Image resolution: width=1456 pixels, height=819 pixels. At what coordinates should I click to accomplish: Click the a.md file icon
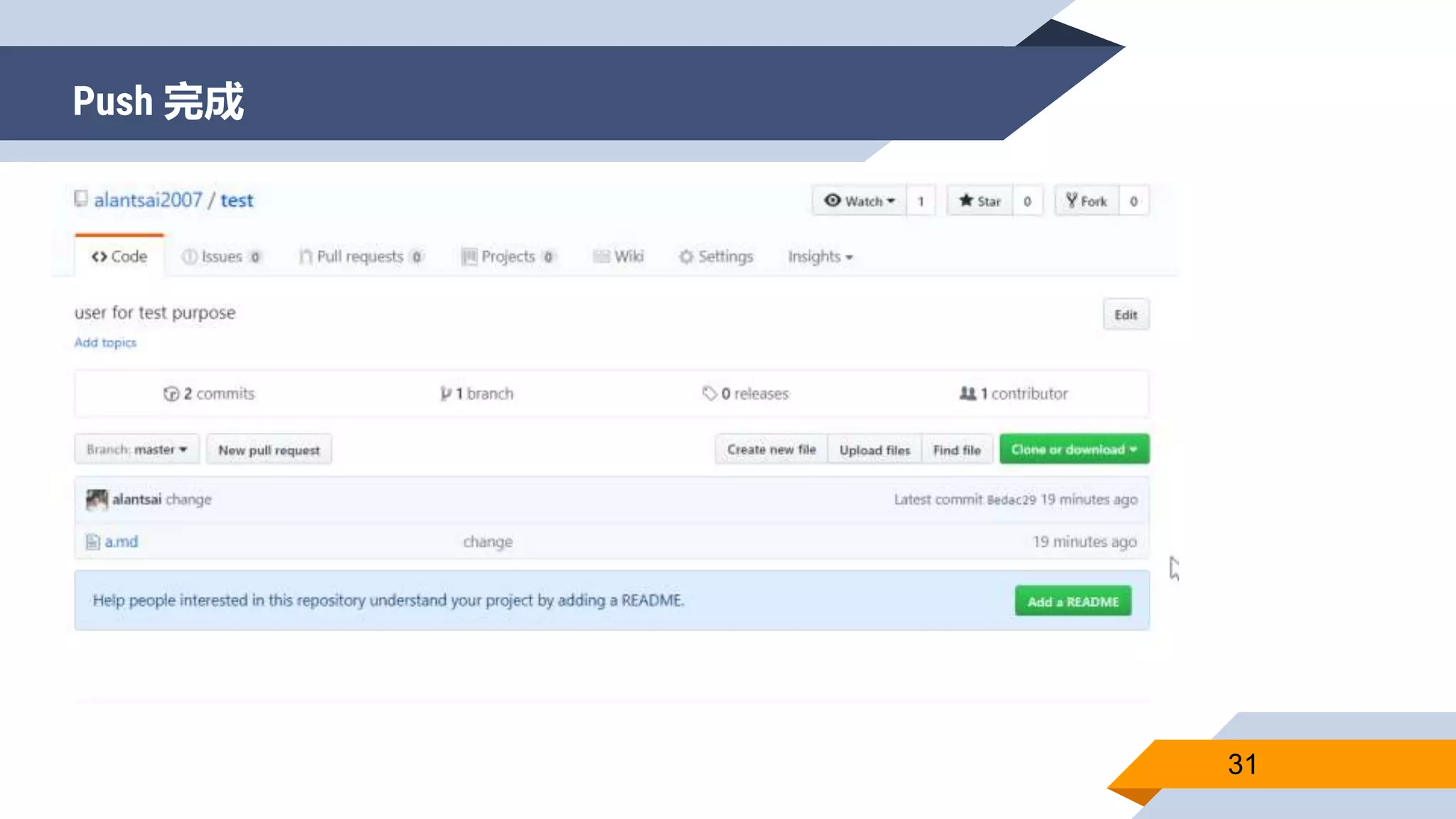coord(92,542)
